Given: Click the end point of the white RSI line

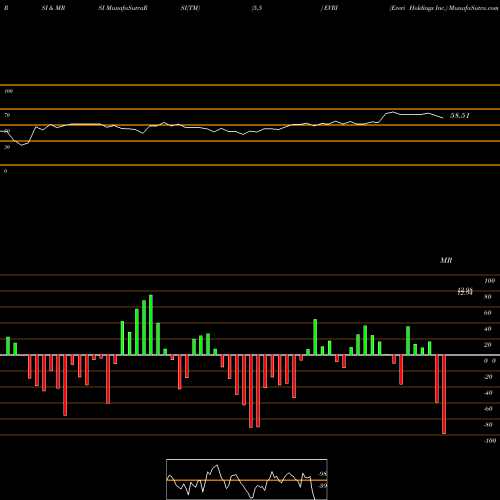Looking at the screenshot, I should point(443,118).
